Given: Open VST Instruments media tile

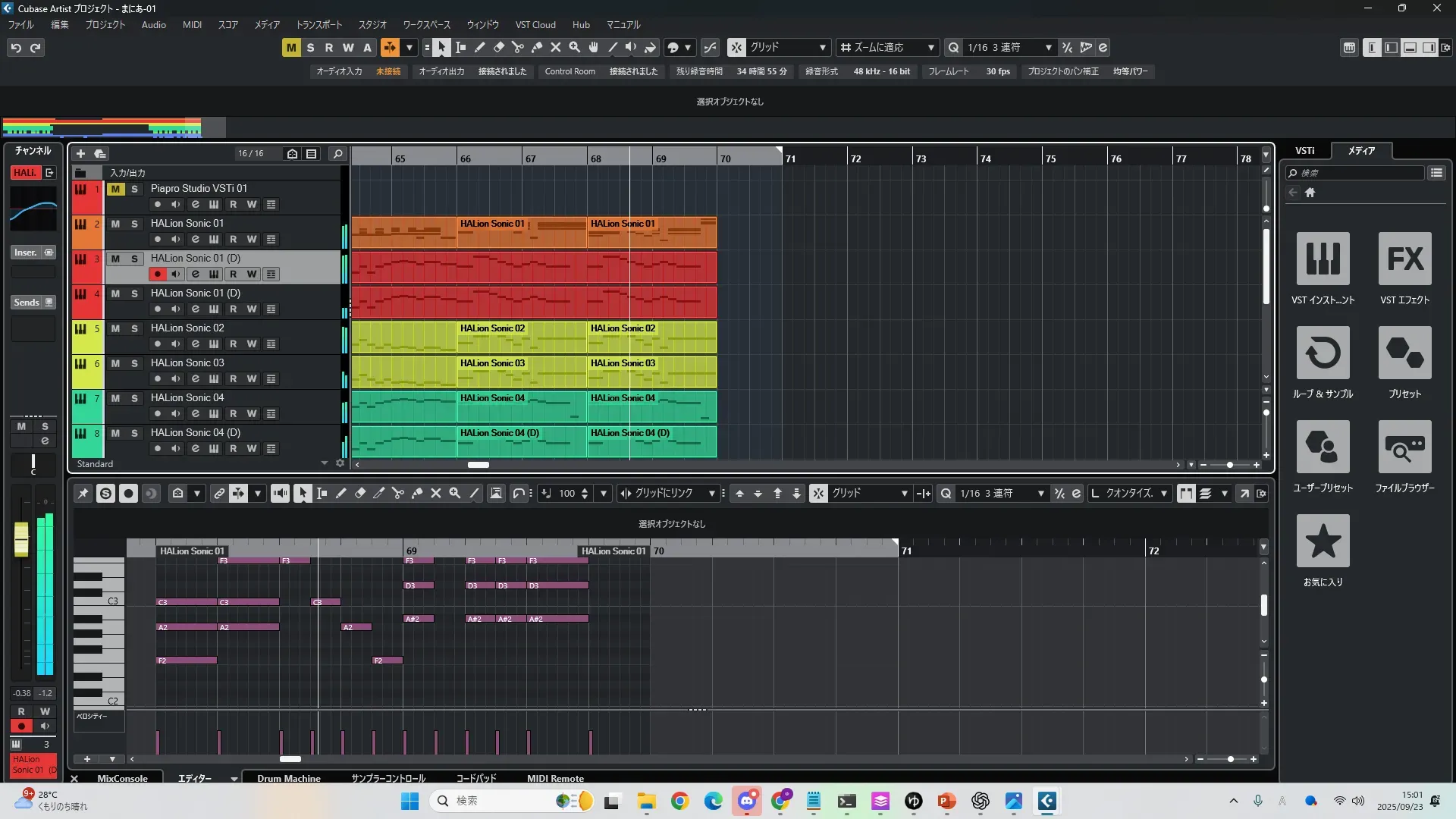Looking at the screenshot, I should tap(1323, 259).
